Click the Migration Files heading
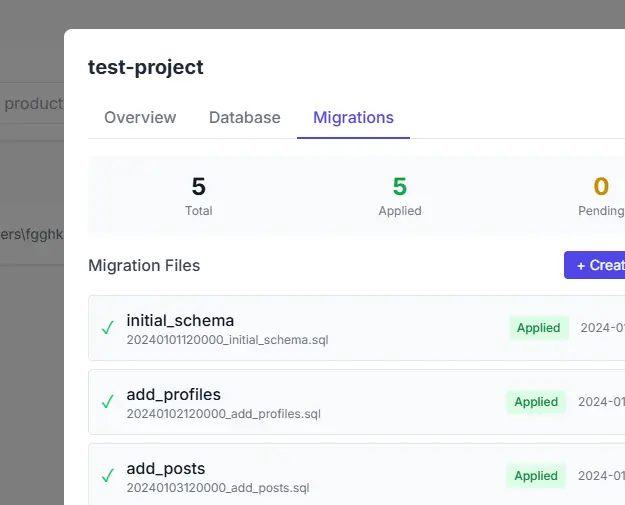625x505 pixels. pyautogui.click(x=144, y=265)
